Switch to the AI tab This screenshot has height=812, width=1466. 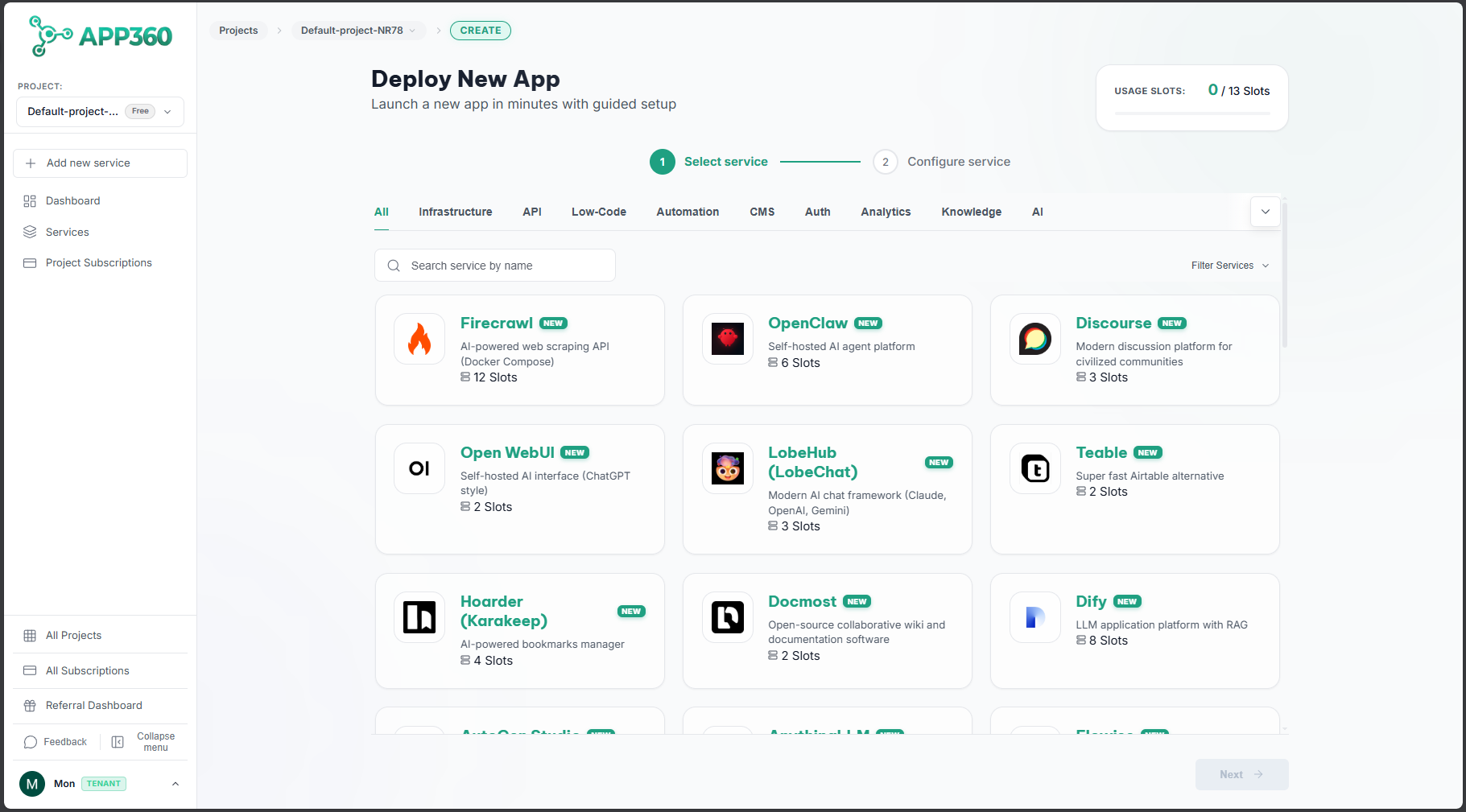(x=1038, y=212)
